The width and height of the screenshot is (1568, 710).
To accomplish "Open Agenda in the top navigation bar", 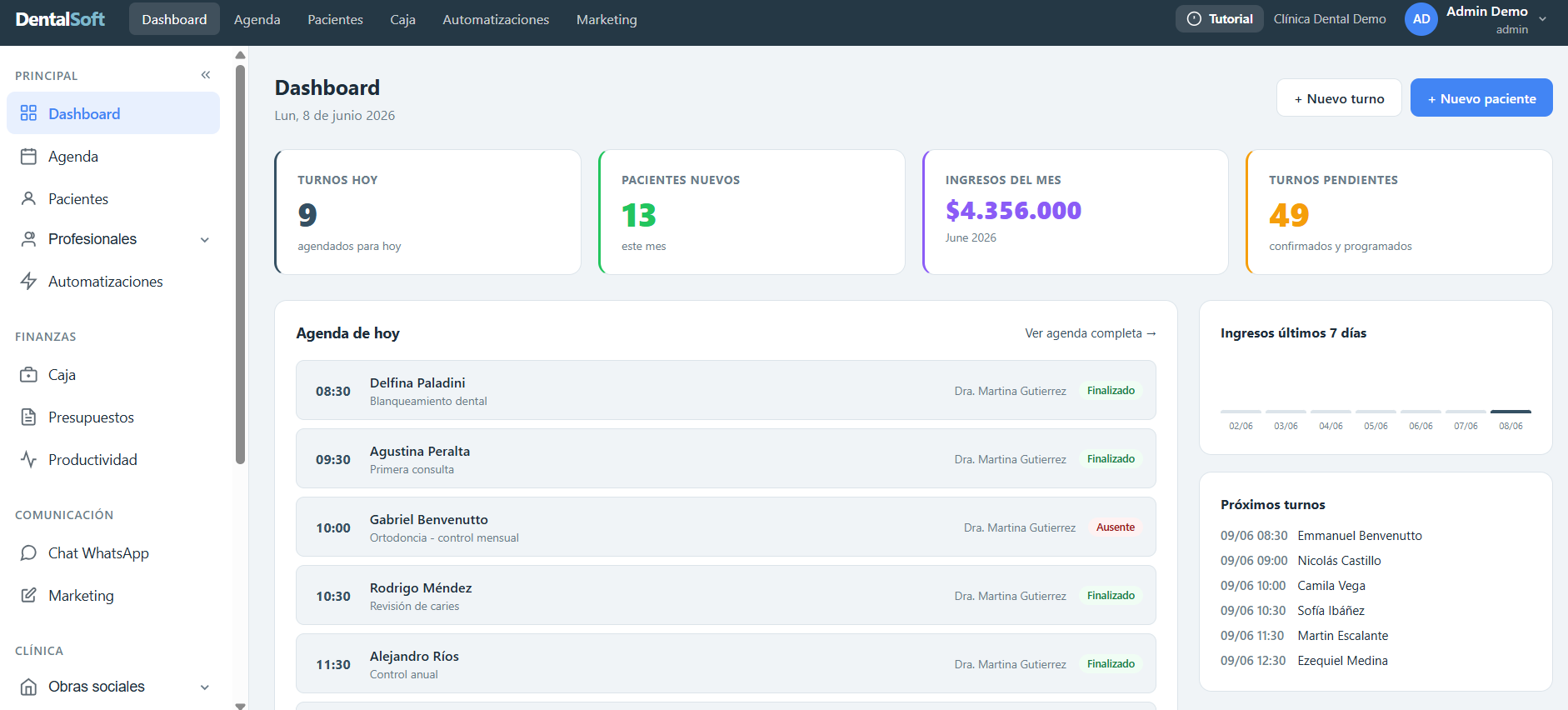I will point(257,19).
